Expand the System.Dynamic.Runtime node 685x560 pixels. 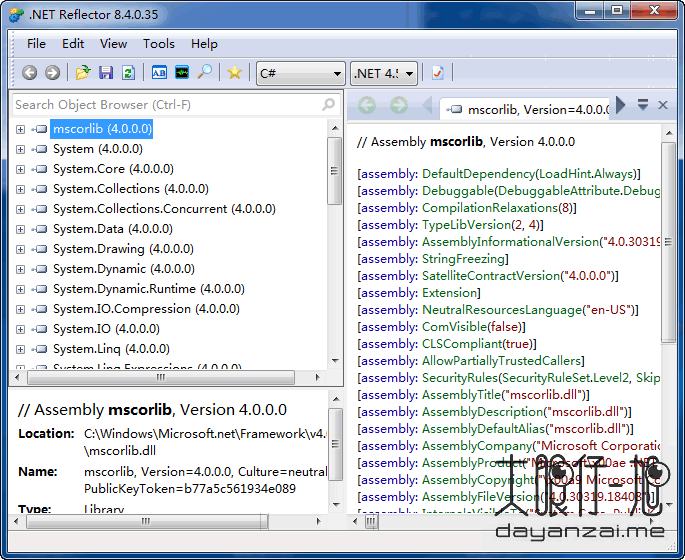21,289
